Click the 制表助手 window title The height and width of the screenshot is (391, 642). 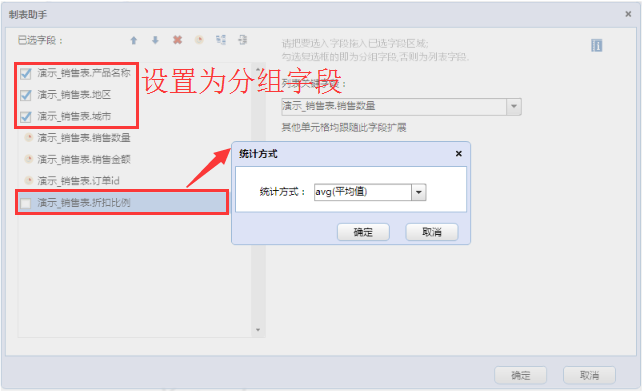[x=28, y=15]
